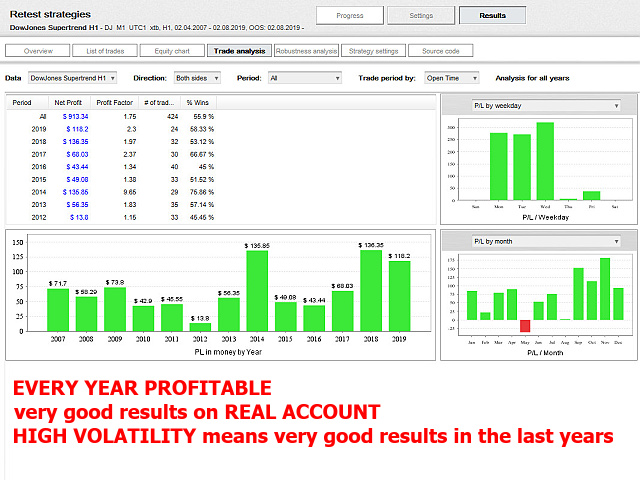Click the 424 trades count cell
Screen dimensions: 640x480
tap(172, 116)
